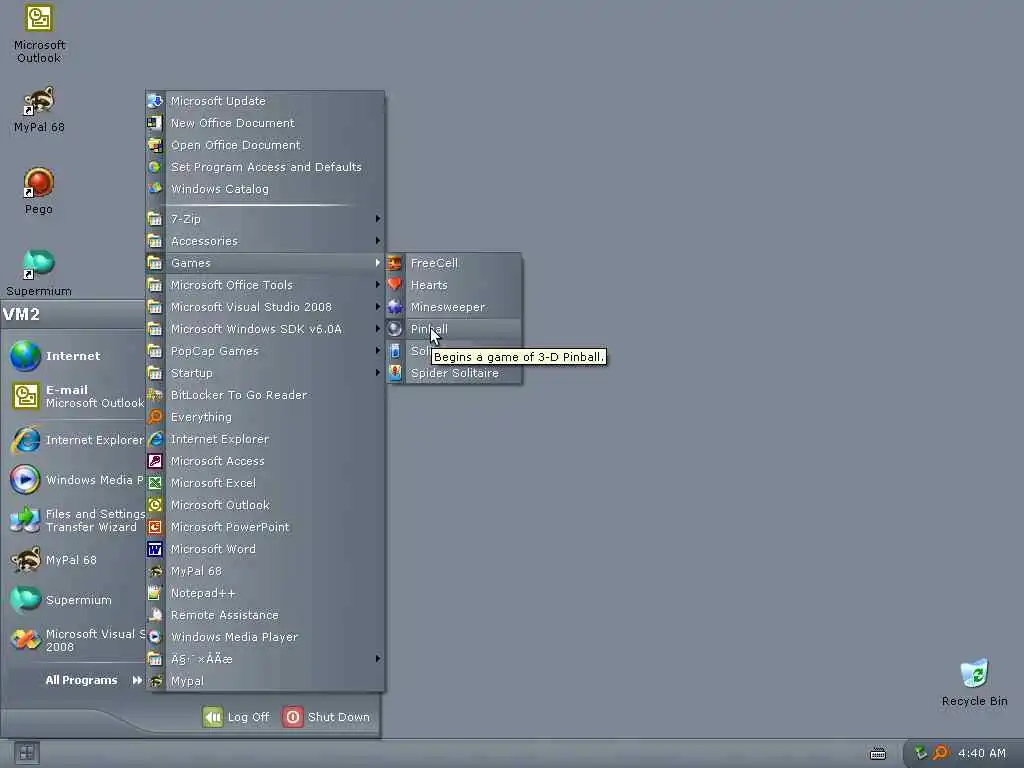Open Windows Media Player in All Programs list
The image size is (1024, 768).
(x=265, y=637)
